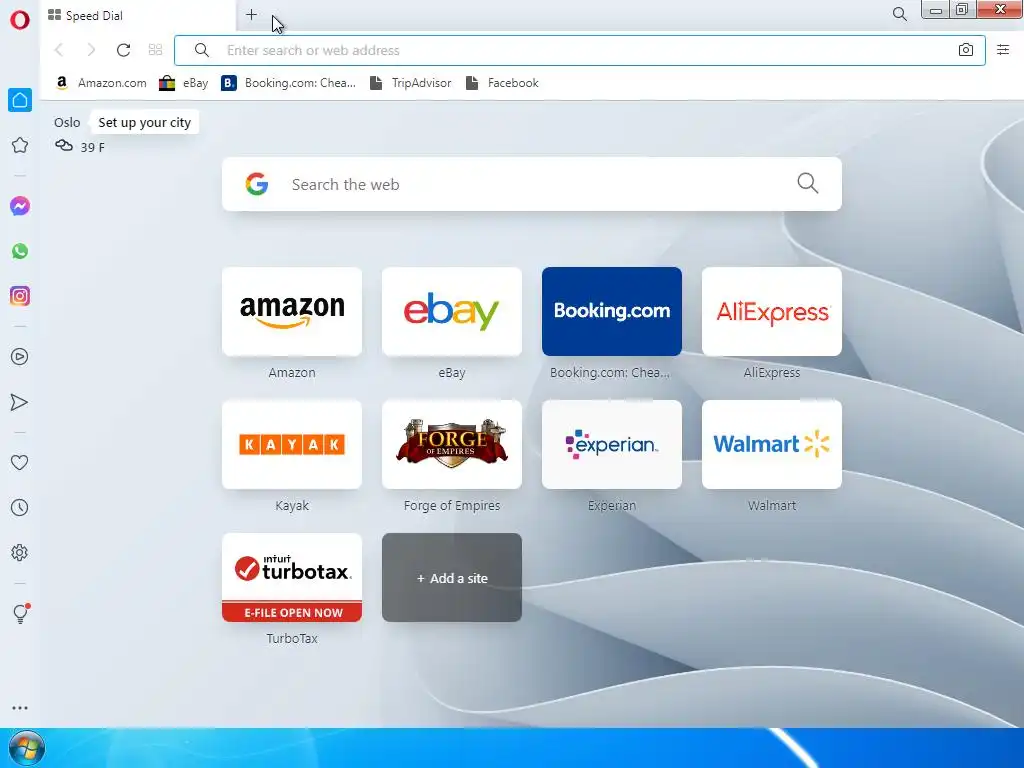
Task: Click the search icon in address bar
Action: (202, 50)
